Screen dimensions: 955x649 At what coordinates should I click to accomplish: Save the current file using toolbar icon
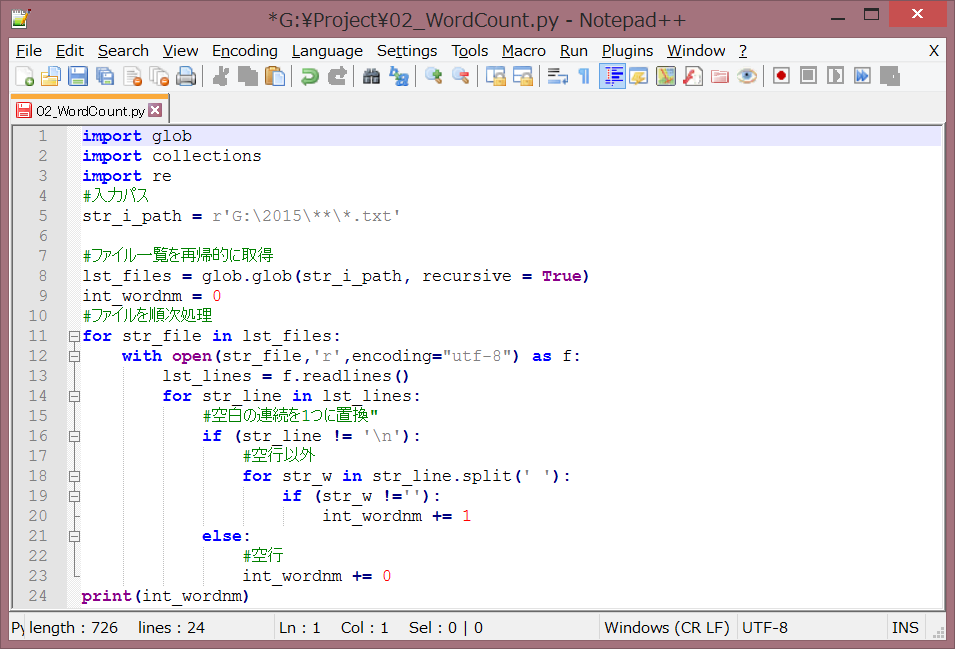(78, 77)
